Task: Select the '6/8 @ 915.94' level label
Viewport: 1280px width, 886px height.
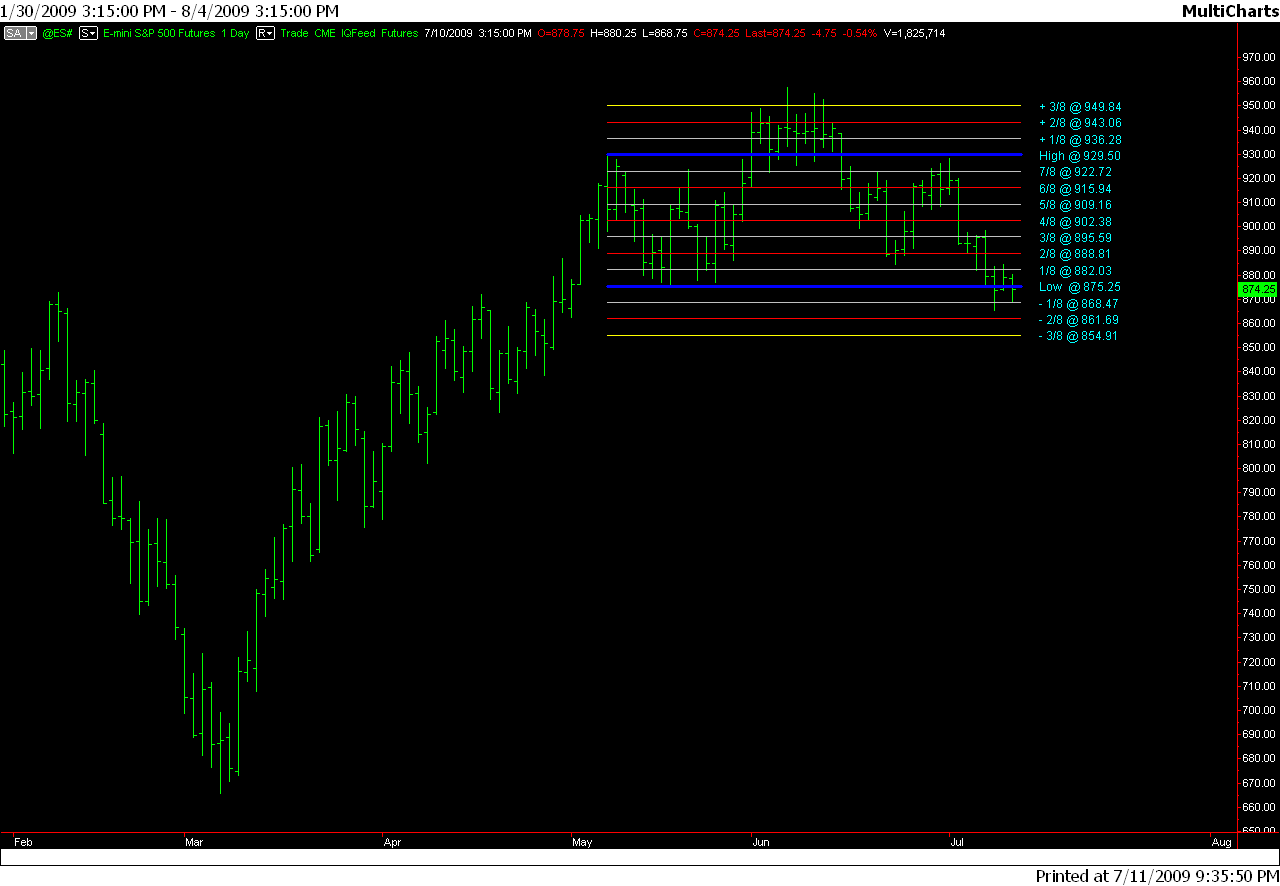Action: click(x=1075, y=189)
